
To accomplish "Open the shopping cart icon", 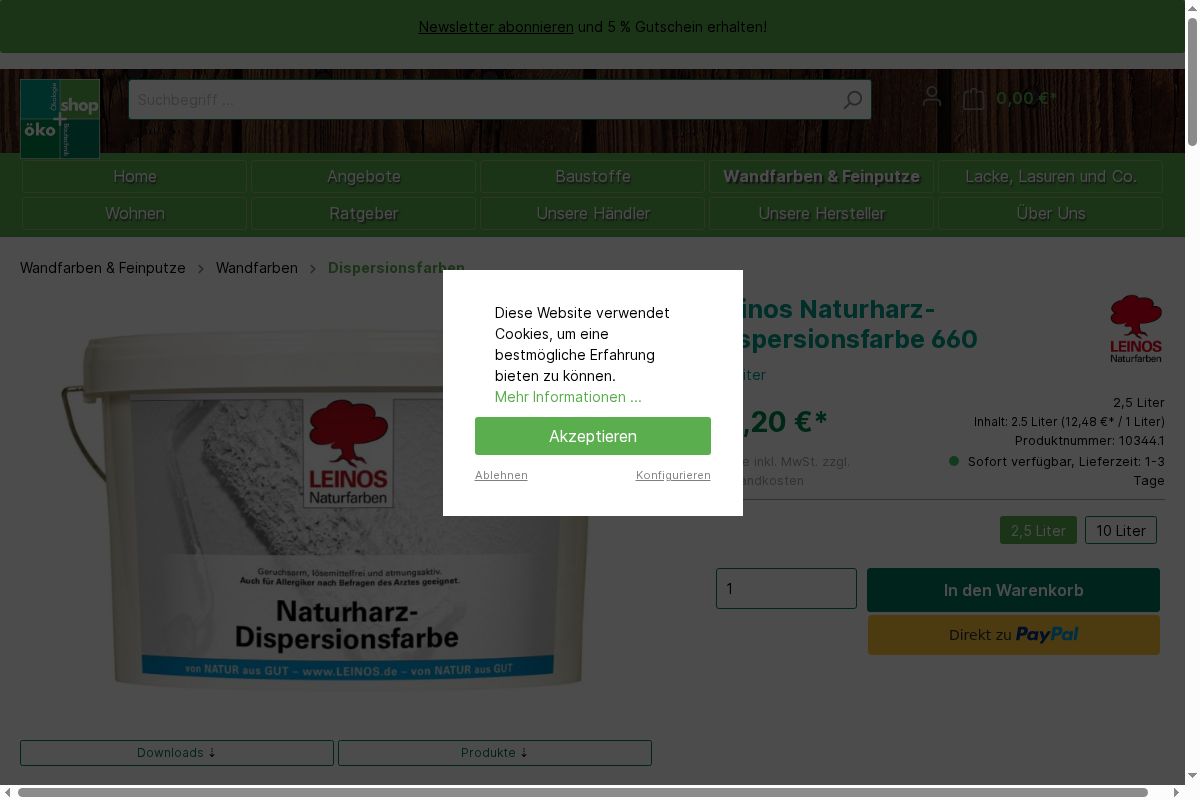I will 973,98.
